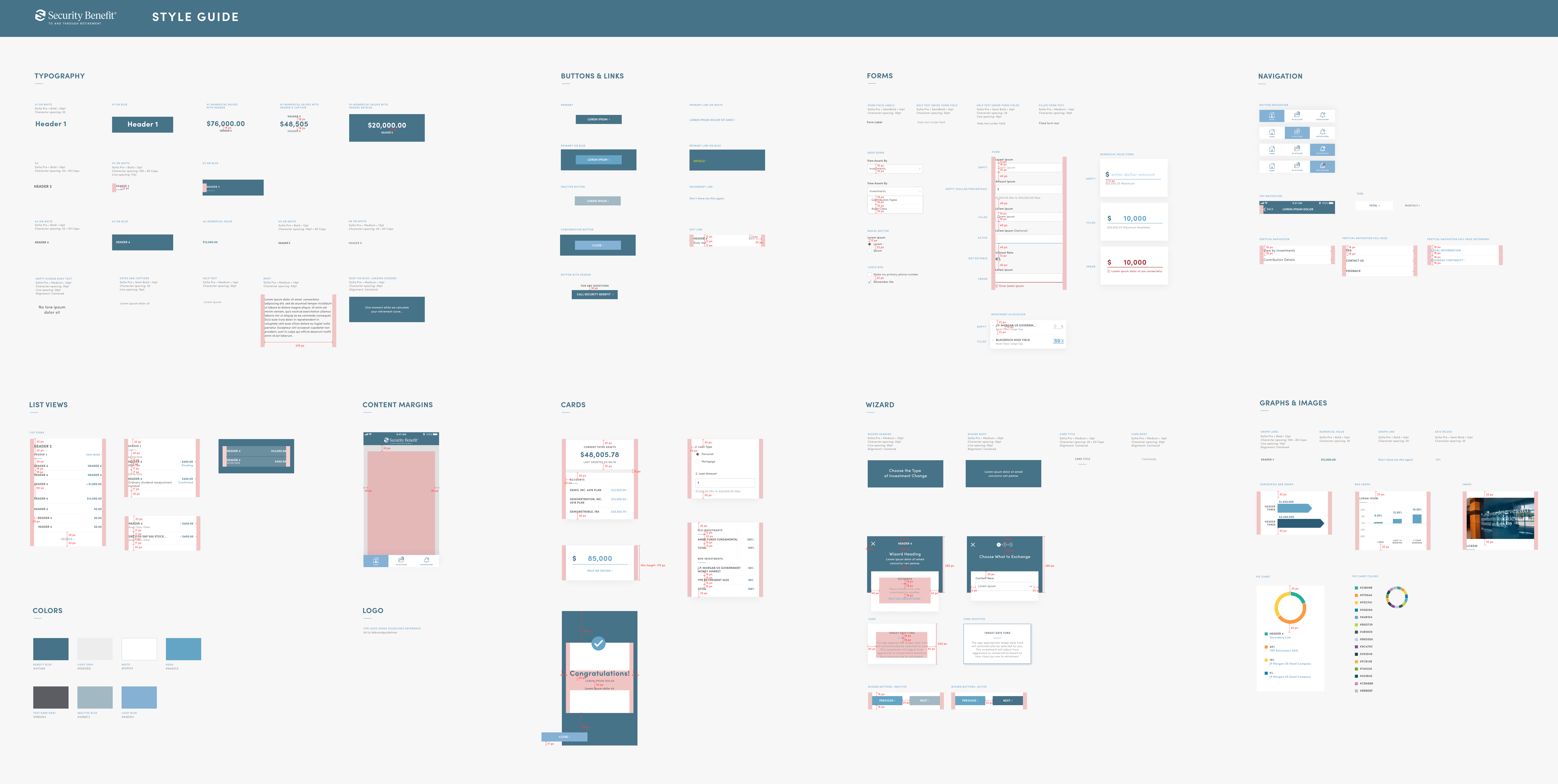The width and height of the screenshot is (1558, 784).
Task: Open the closed View Assets By dropdown
Action: [x=895, y=169]
